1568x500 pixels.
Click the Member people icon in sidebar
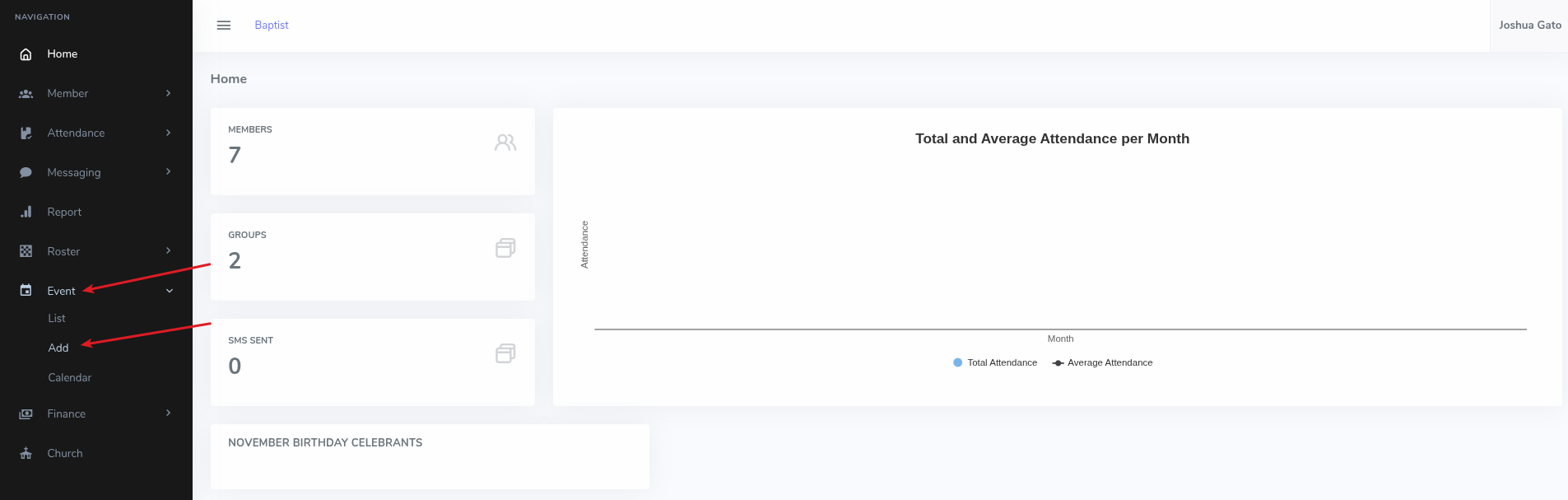tap(26, 94)
